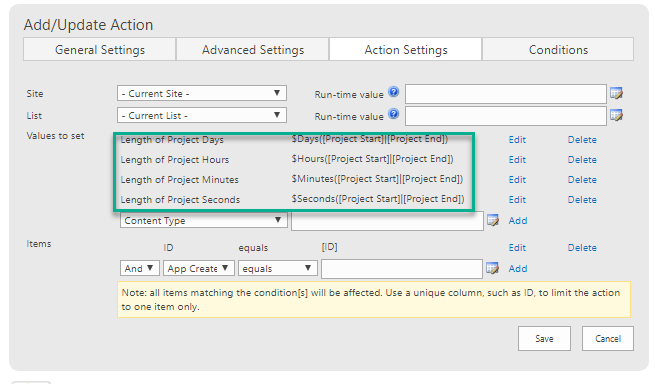
Task: Delete the Length of Project Seconds value
Action: [582, 200]
